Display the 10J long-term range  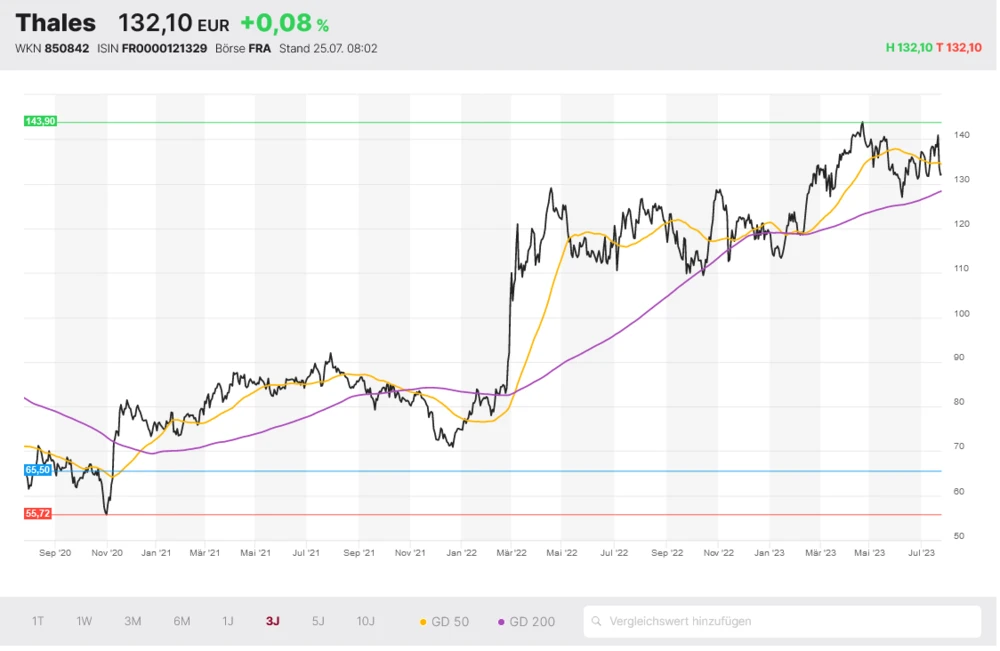[366, 621]
